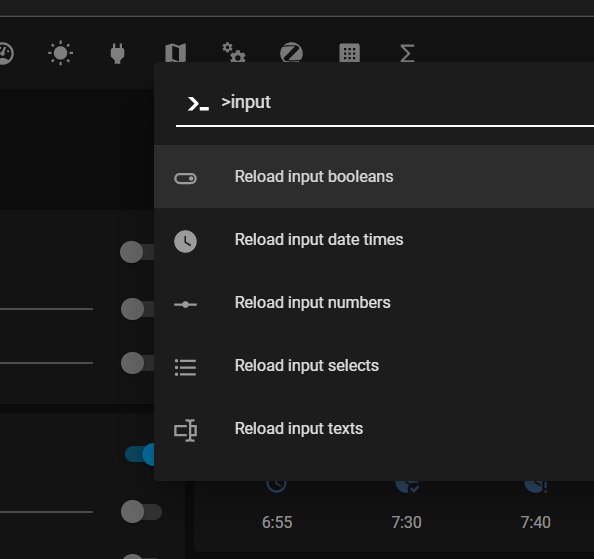Click the 6:55 time label

(277, 522)
